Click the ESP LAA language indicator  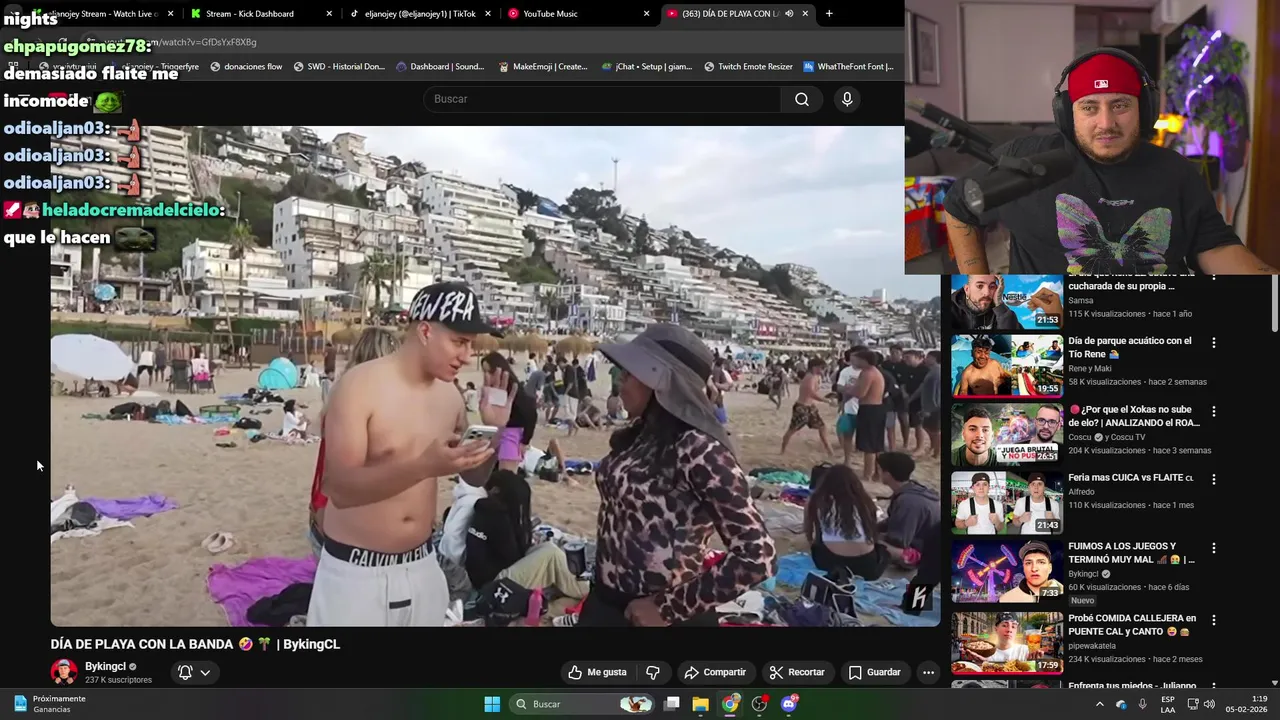coord(1168,704)
